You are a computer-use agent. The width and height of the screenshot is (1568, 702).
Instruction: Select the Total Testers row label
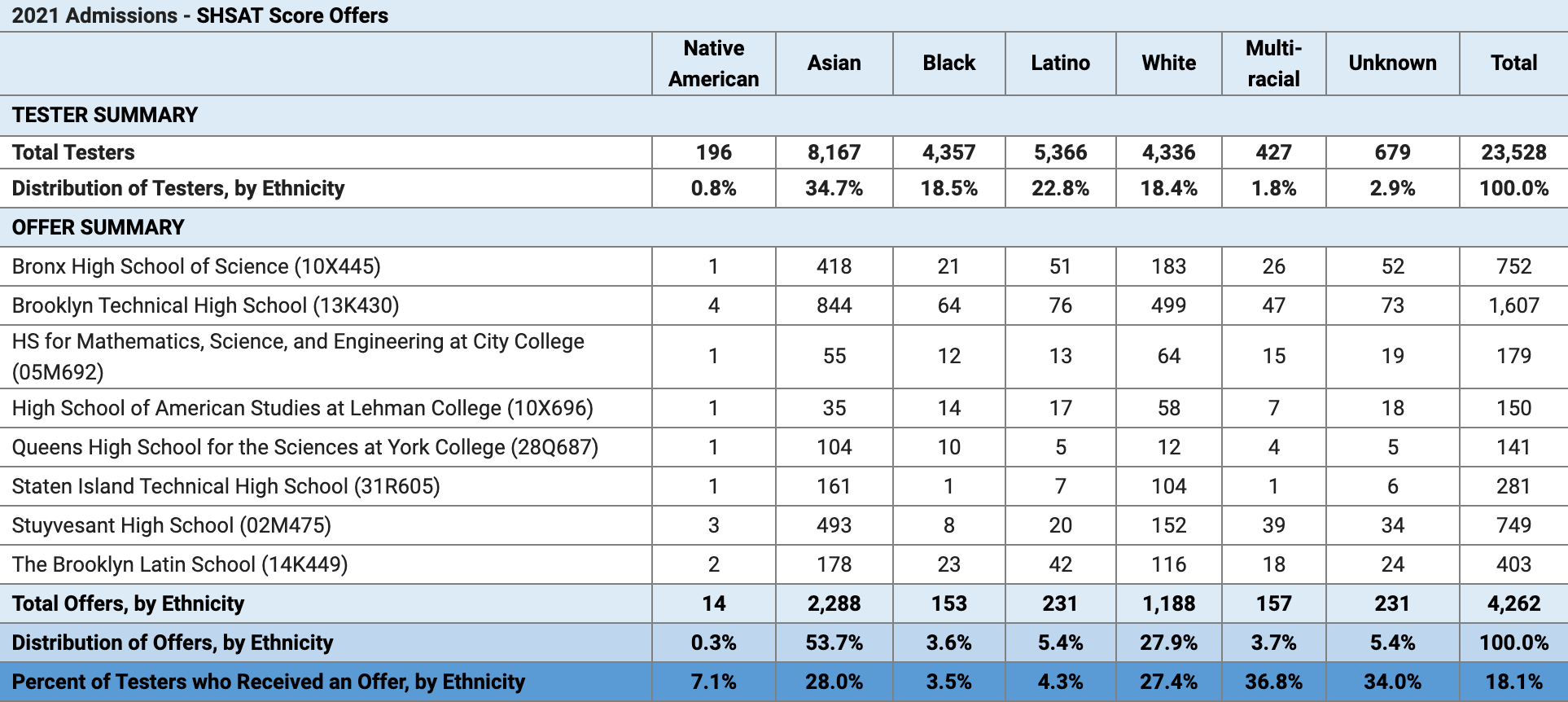[73, 152]
